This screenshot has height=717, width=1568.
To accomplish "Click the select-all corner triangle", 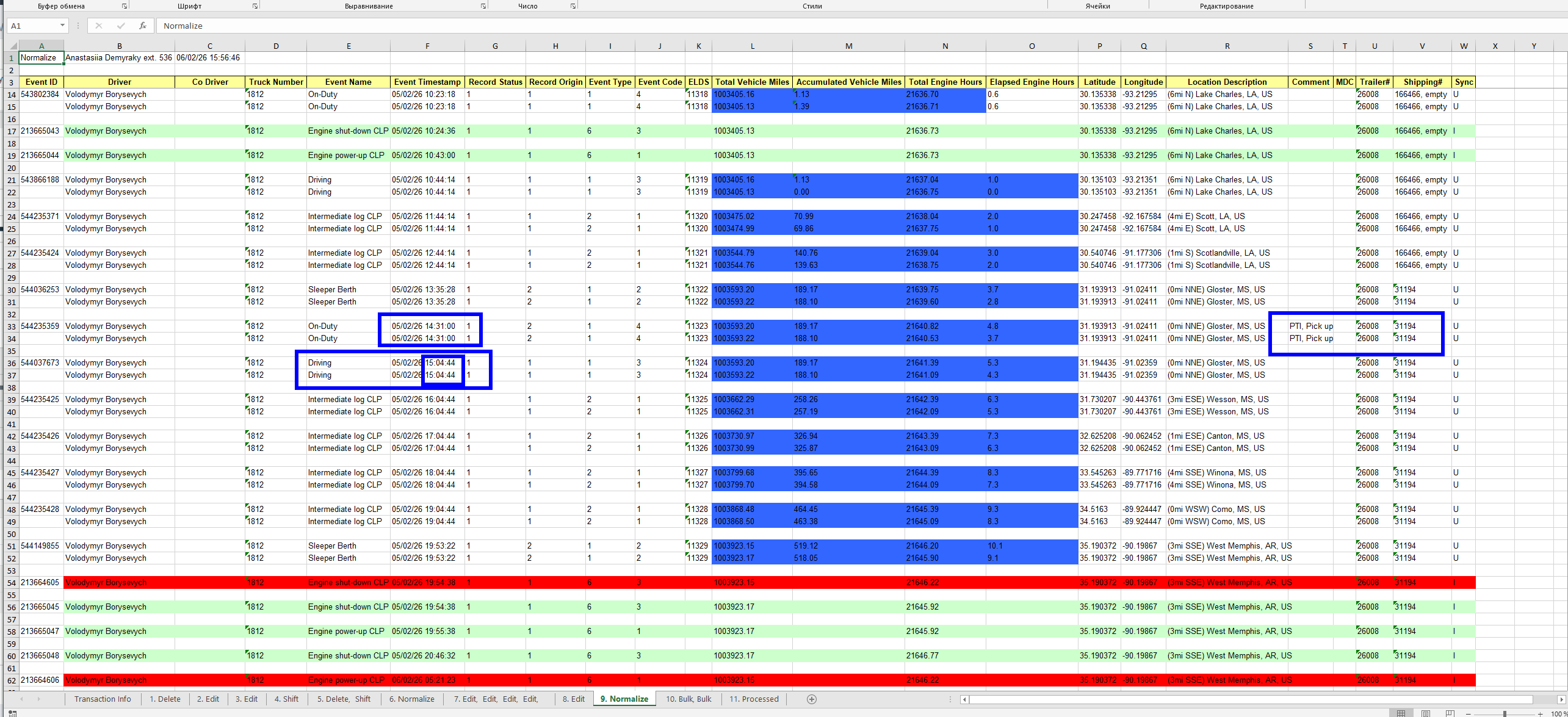I will point(12,46).
